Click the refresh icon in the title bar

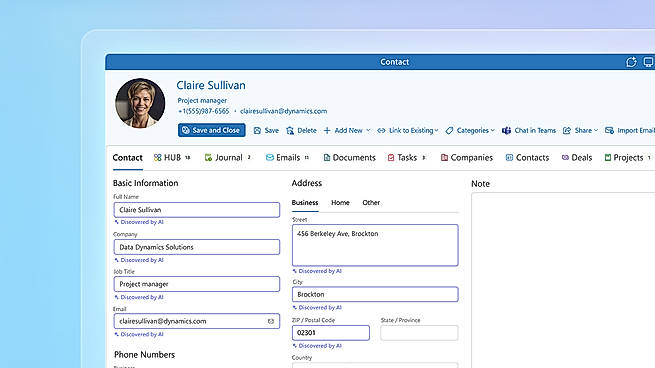[631, 62]
